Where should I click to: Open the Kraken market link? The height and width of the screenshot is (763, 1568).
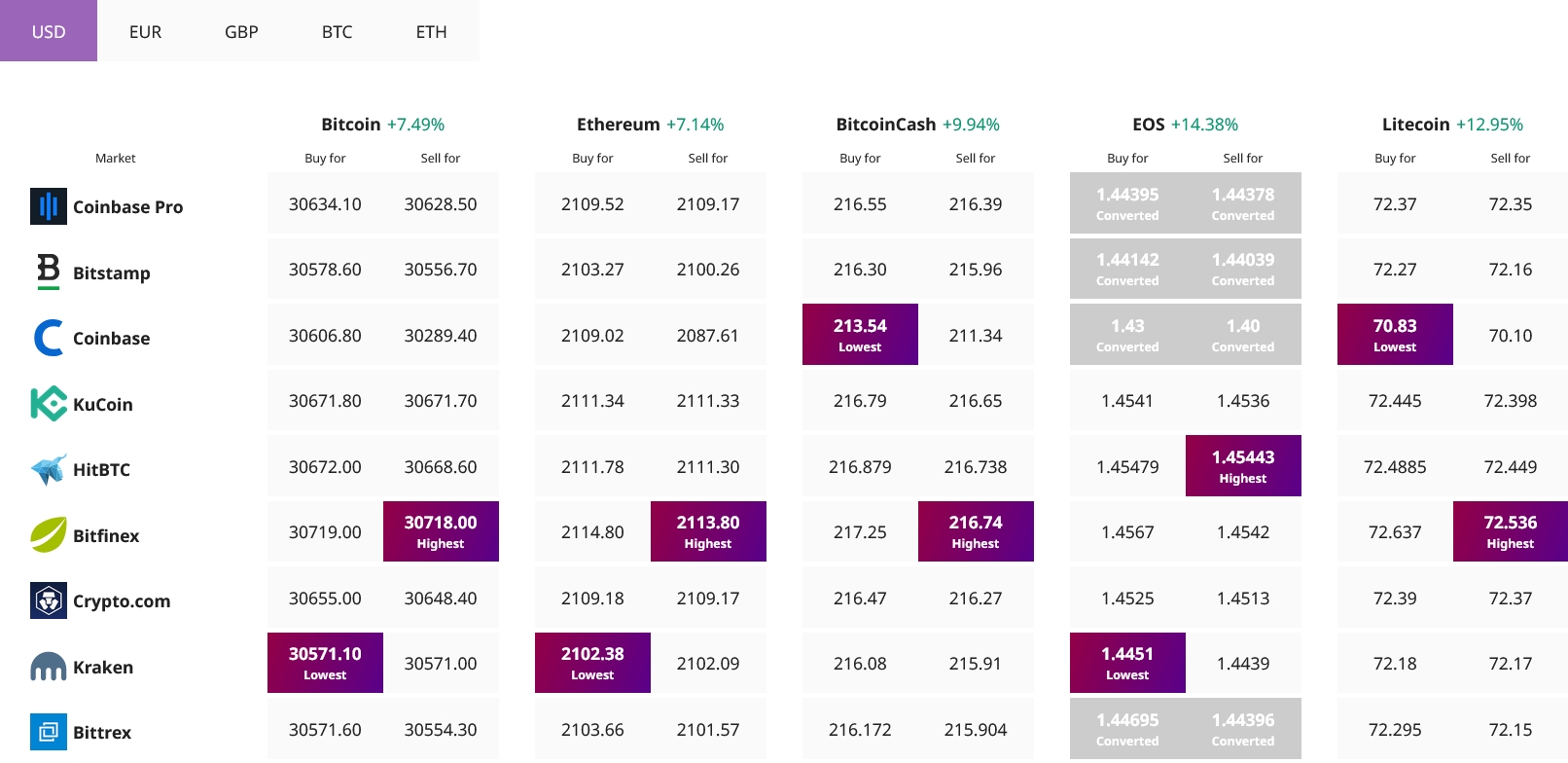pyautogui.click(x=103, y=668)
